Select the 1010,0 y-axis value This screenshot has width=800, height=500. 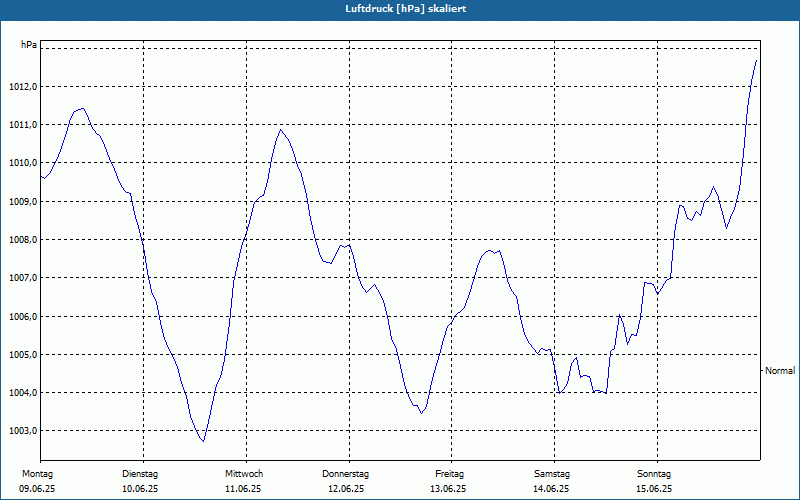[23, 163]
